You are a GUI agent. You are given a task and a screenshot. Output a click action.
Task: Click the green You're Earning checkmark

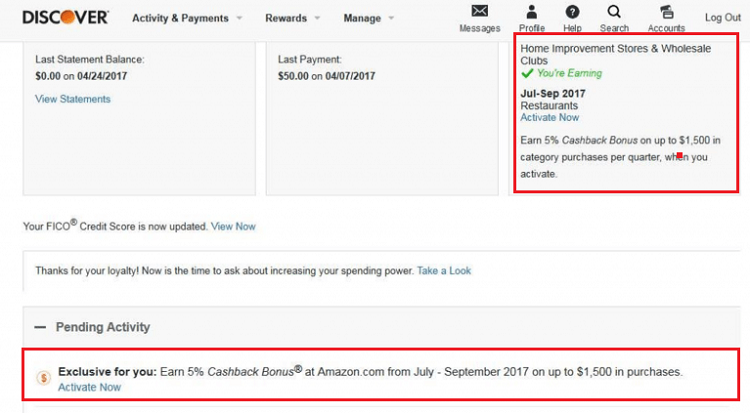(527, 73)
